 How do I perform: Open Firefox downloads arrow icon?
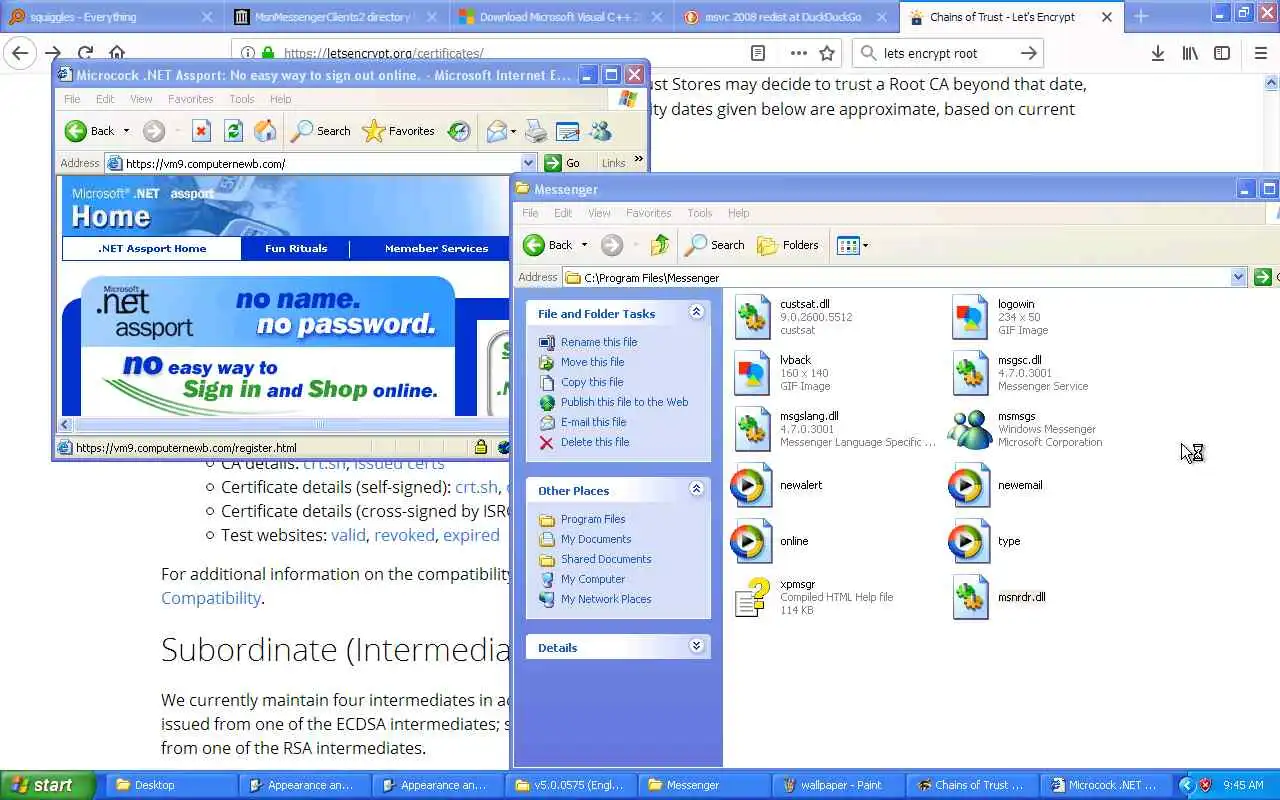(1157, 53)
